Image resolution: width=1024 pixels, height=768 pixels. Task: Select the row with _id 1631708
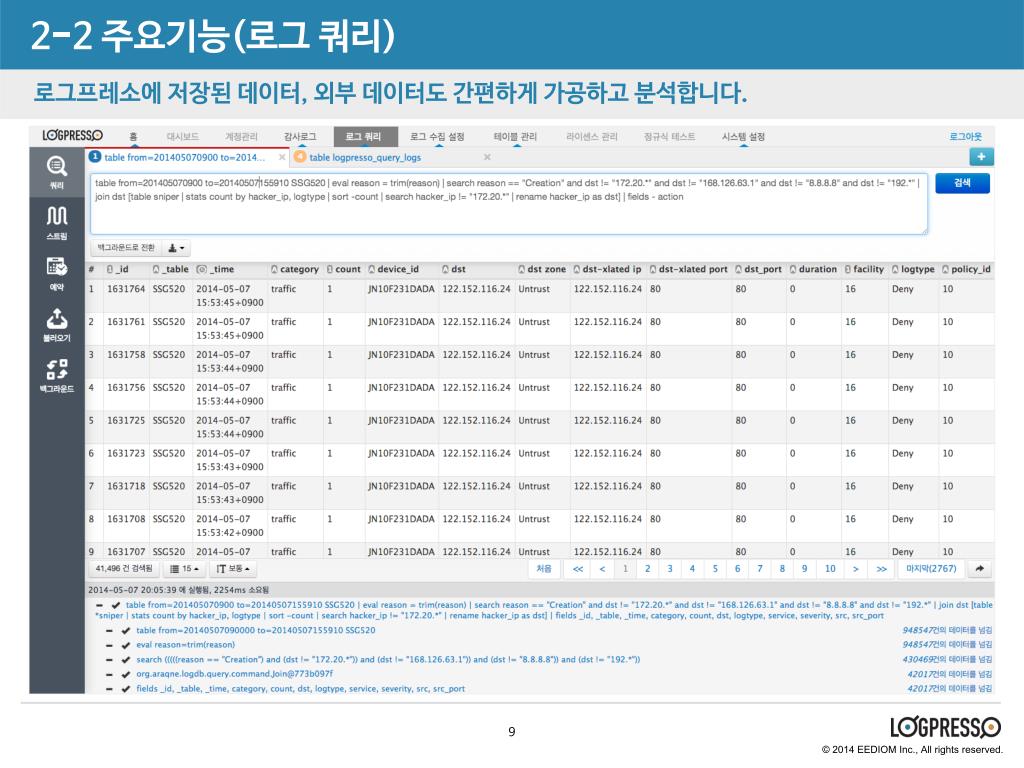539,526
